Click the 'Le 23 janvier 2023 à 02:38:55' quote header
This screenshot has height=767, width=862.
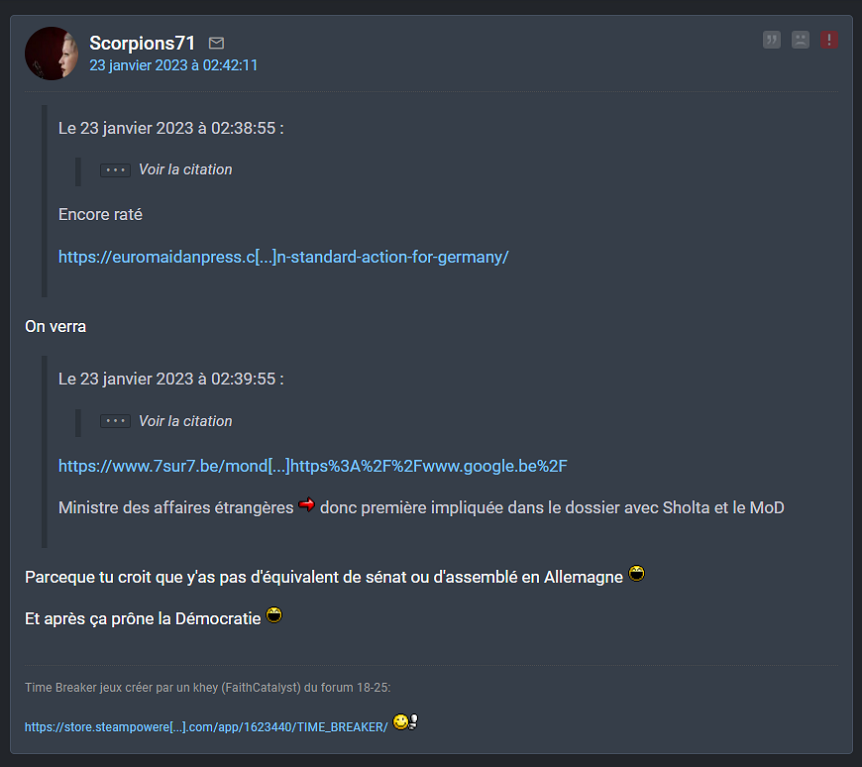pyautogui.click(x=171, y=128)
